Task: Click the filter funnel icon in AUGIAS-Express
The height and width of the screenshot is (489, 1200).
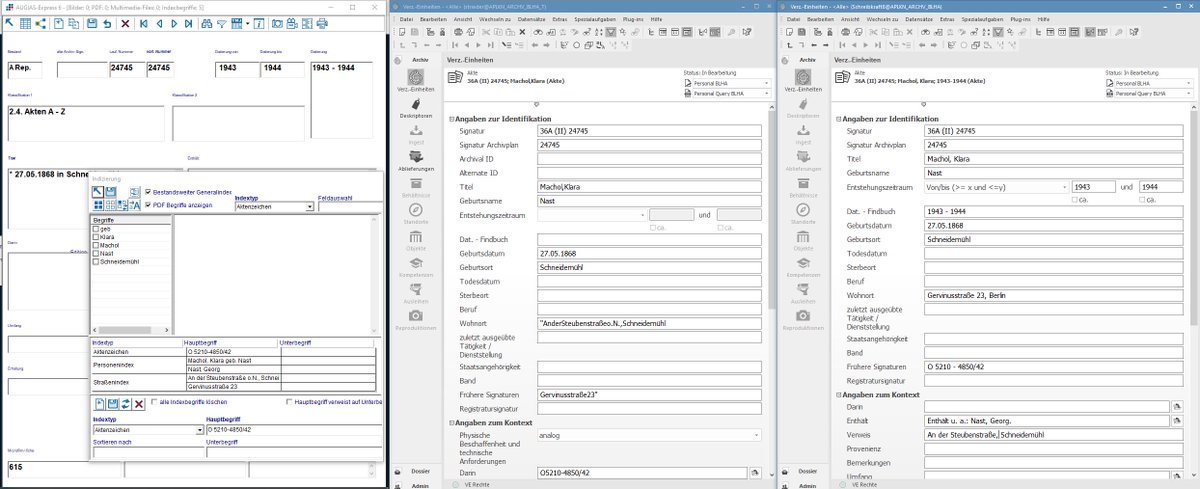Action: (x=222, y=23)
